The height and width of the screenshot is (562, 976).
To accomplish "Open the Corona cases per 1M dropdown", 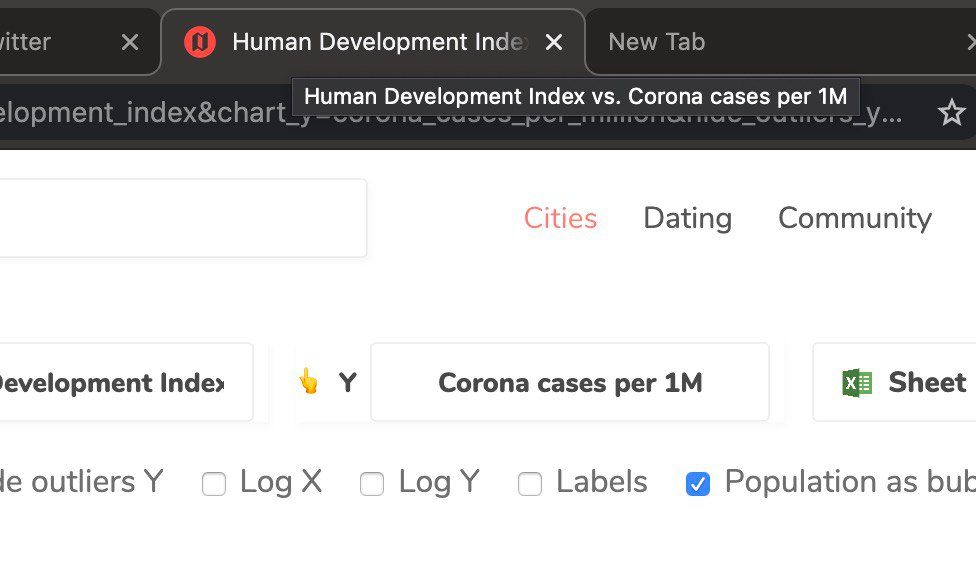I will click(570, 382).
